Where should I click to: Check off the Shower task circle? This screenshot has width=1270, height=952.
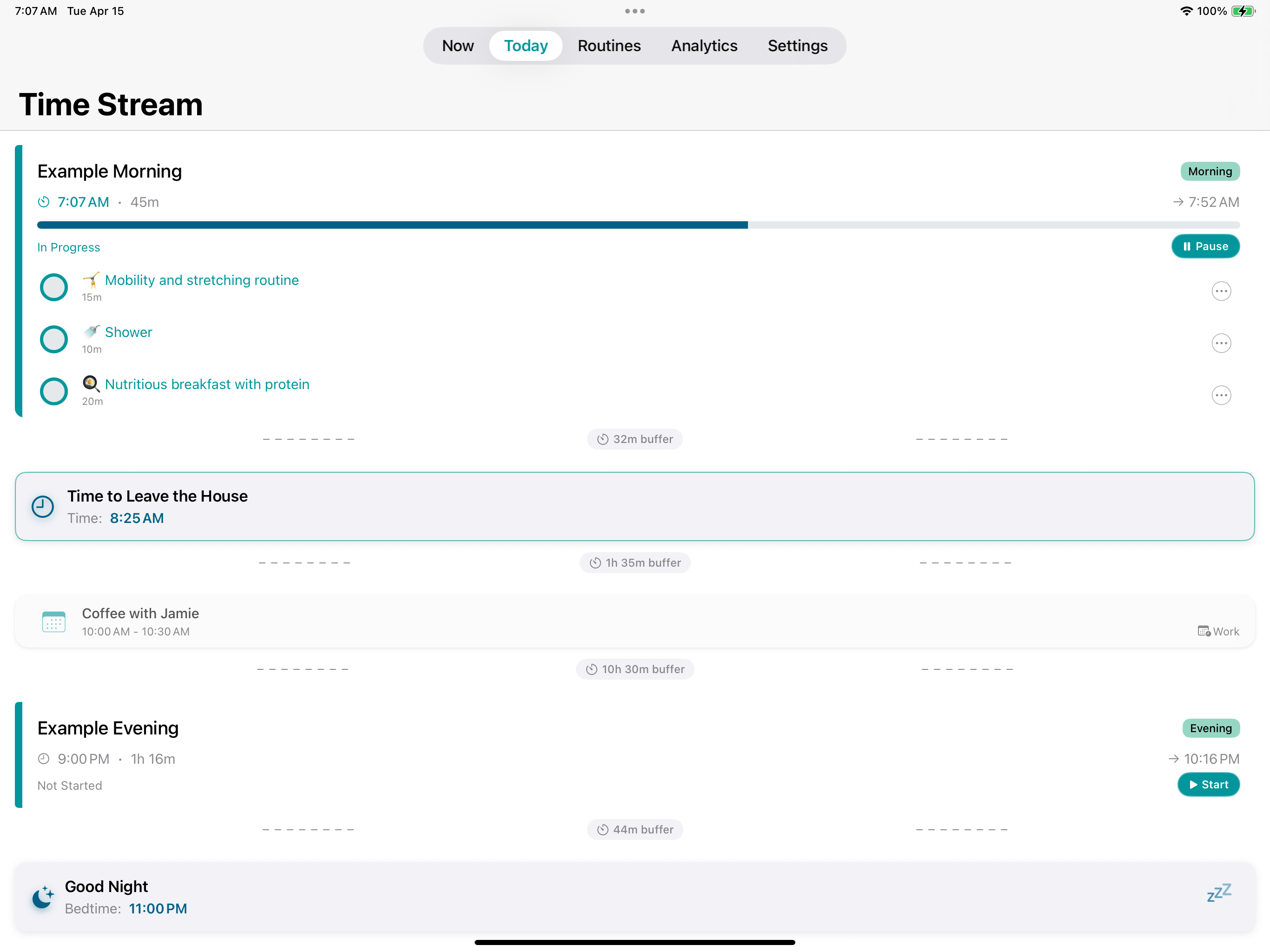[x=54, y=339]
